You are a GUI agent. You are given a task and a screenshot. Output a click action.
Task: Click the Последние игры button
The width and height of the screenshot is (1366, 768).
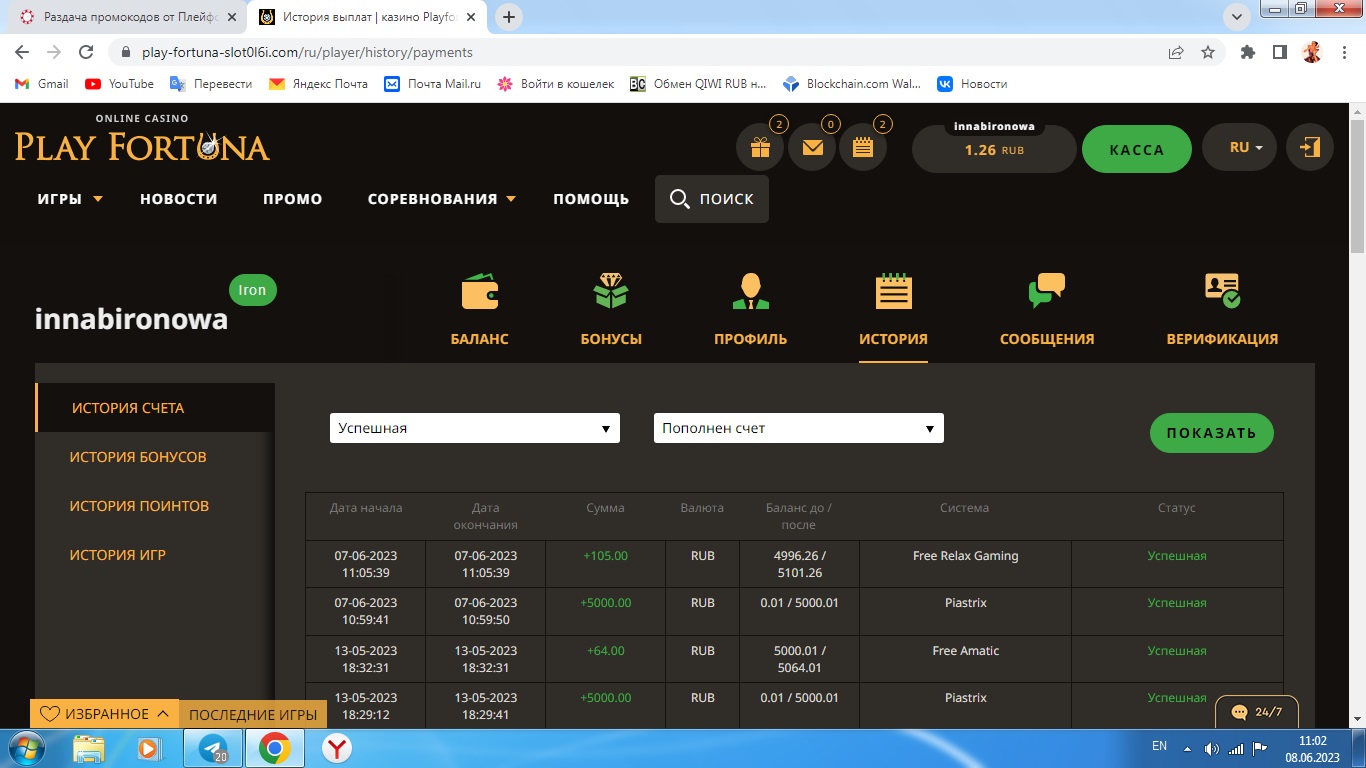[253, 714]
